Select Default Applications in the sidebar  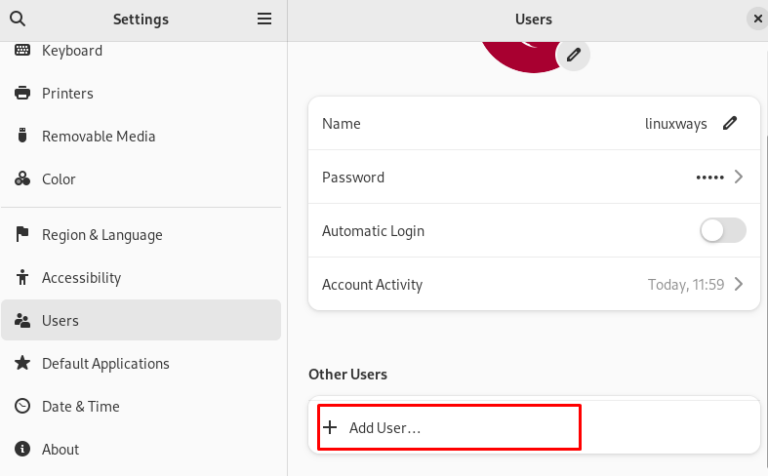(x=105, y=364)
